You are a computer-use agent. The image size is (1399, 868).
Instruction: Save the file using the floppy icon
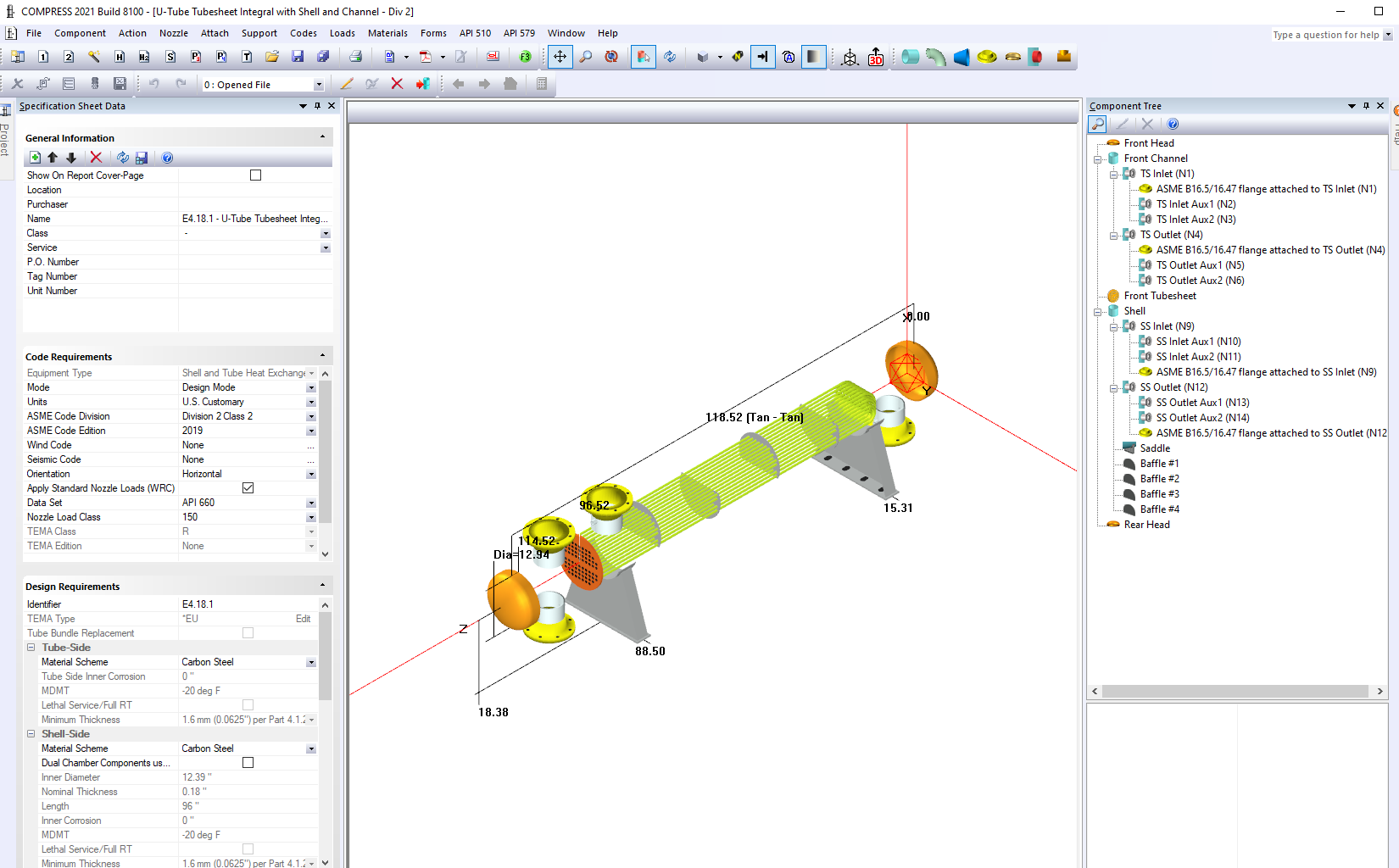point(298,57)
